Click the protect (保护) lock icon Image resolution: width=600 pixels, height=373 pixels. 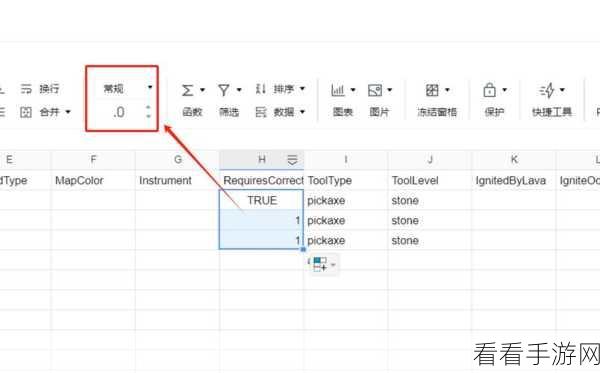click(489, 90)
